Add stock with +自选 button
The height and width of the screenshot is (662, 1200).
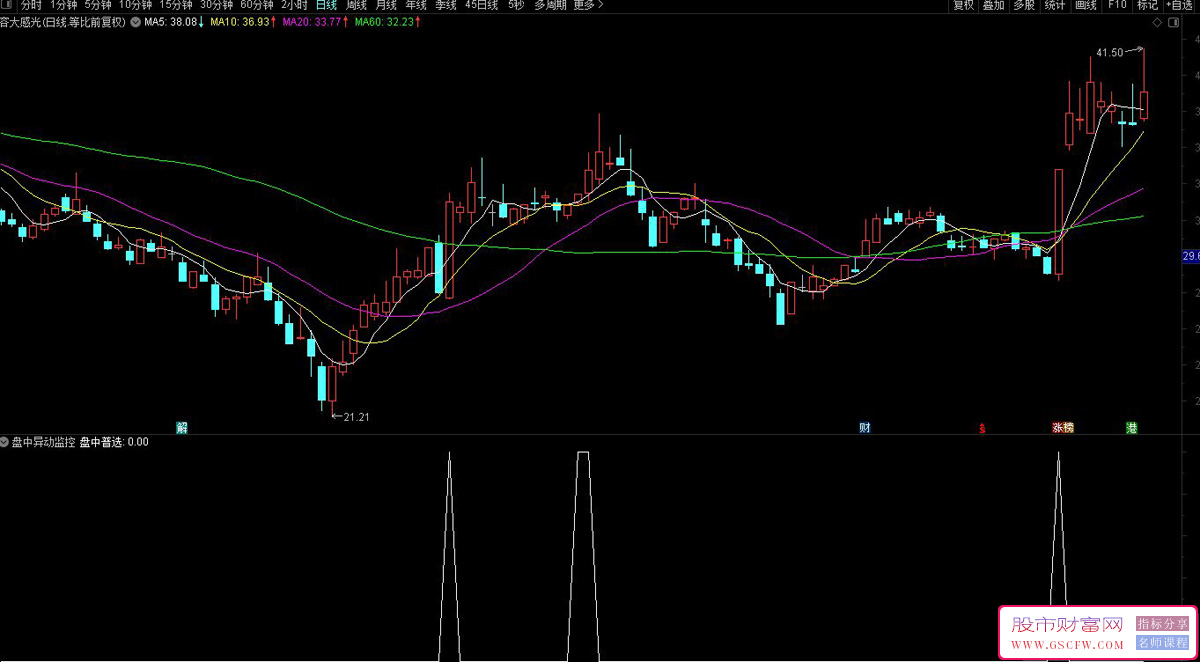[1180, 5]
